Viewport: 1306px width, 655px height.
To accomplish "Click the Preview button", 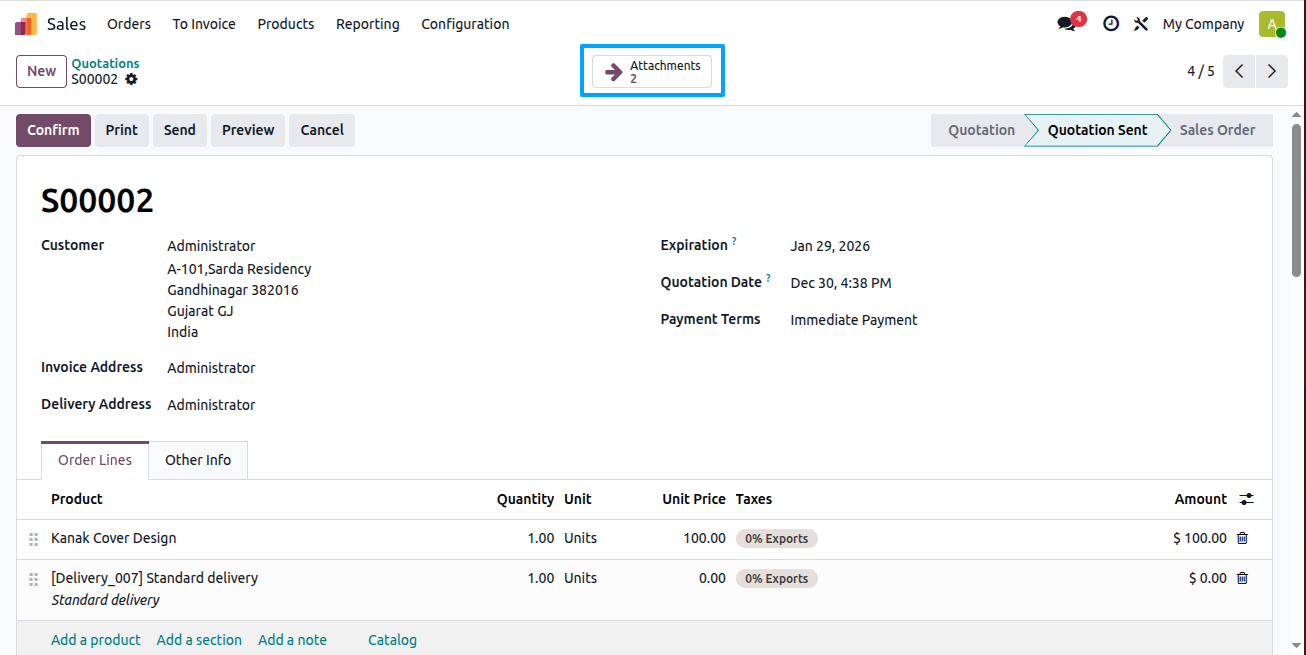I will tap(248, 130).
